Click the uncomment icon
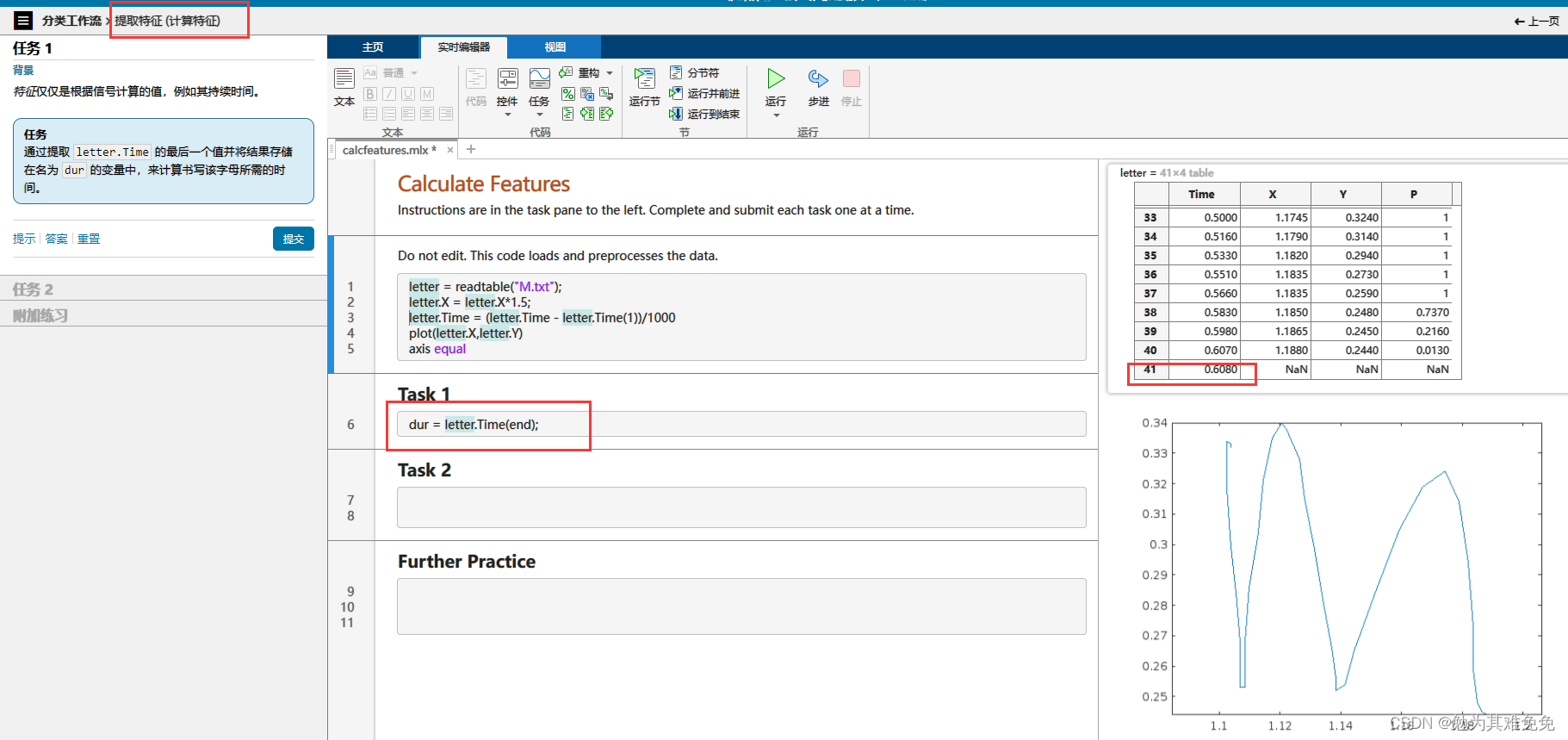 [587, 94]
